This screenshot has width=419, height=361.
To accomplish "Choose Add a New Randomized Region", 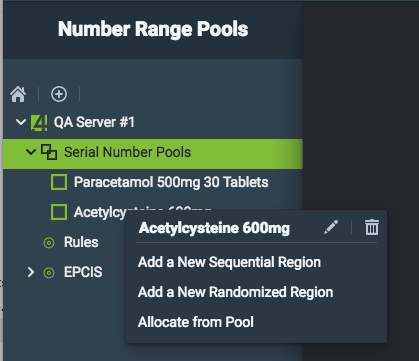I will click(x=235, y=292).
